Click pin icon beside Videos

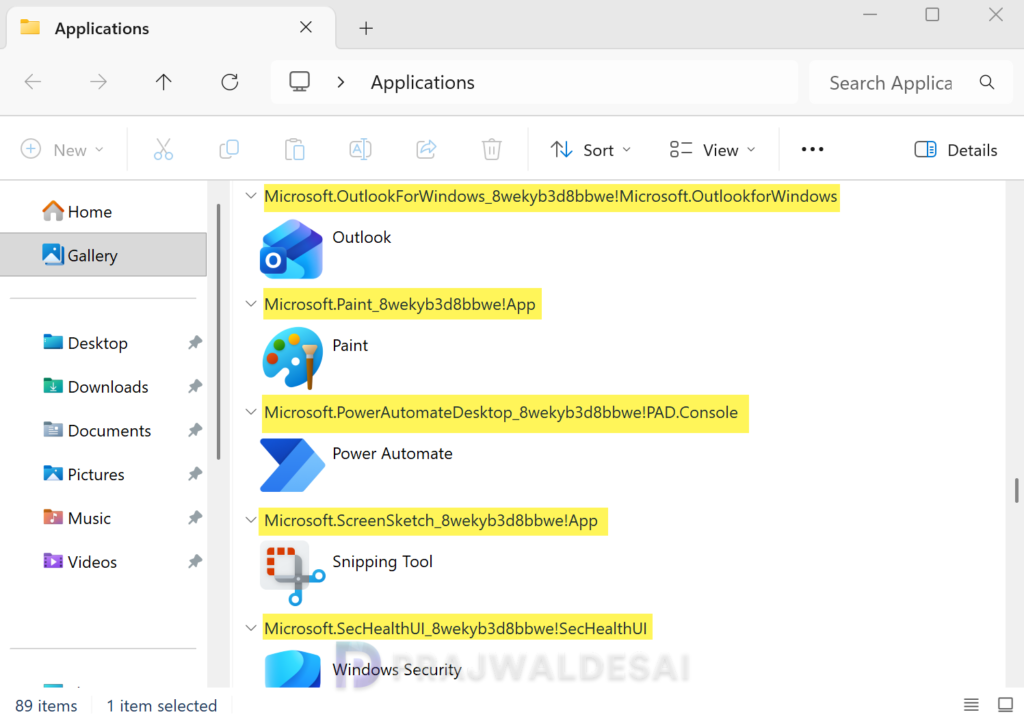(x=195, y=561)
